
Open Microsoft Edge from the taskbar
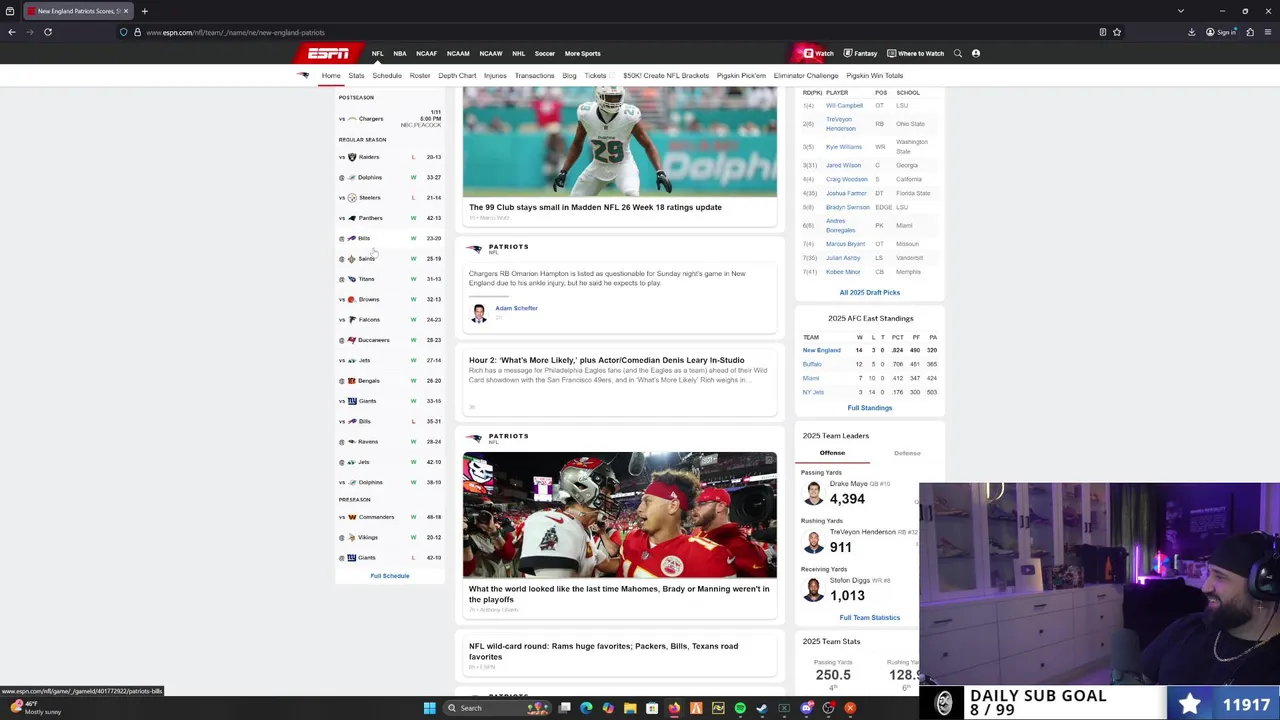[586, 708]
